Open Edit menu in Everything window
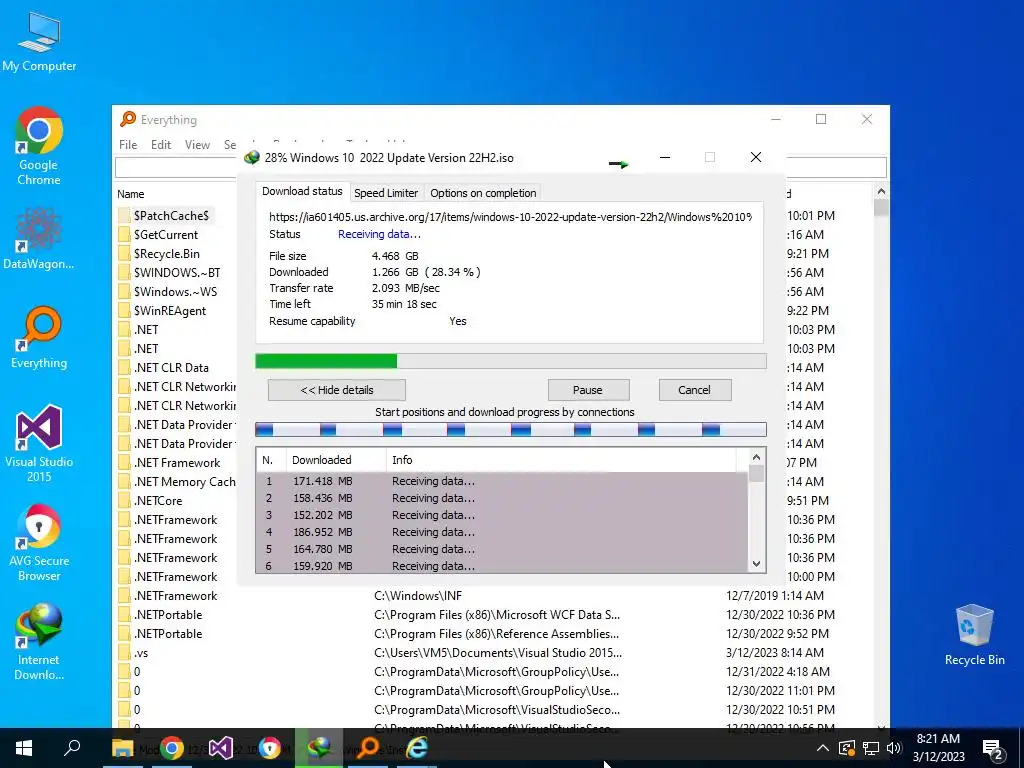This screenshot has width=1024, height=768. click(161, 144)
